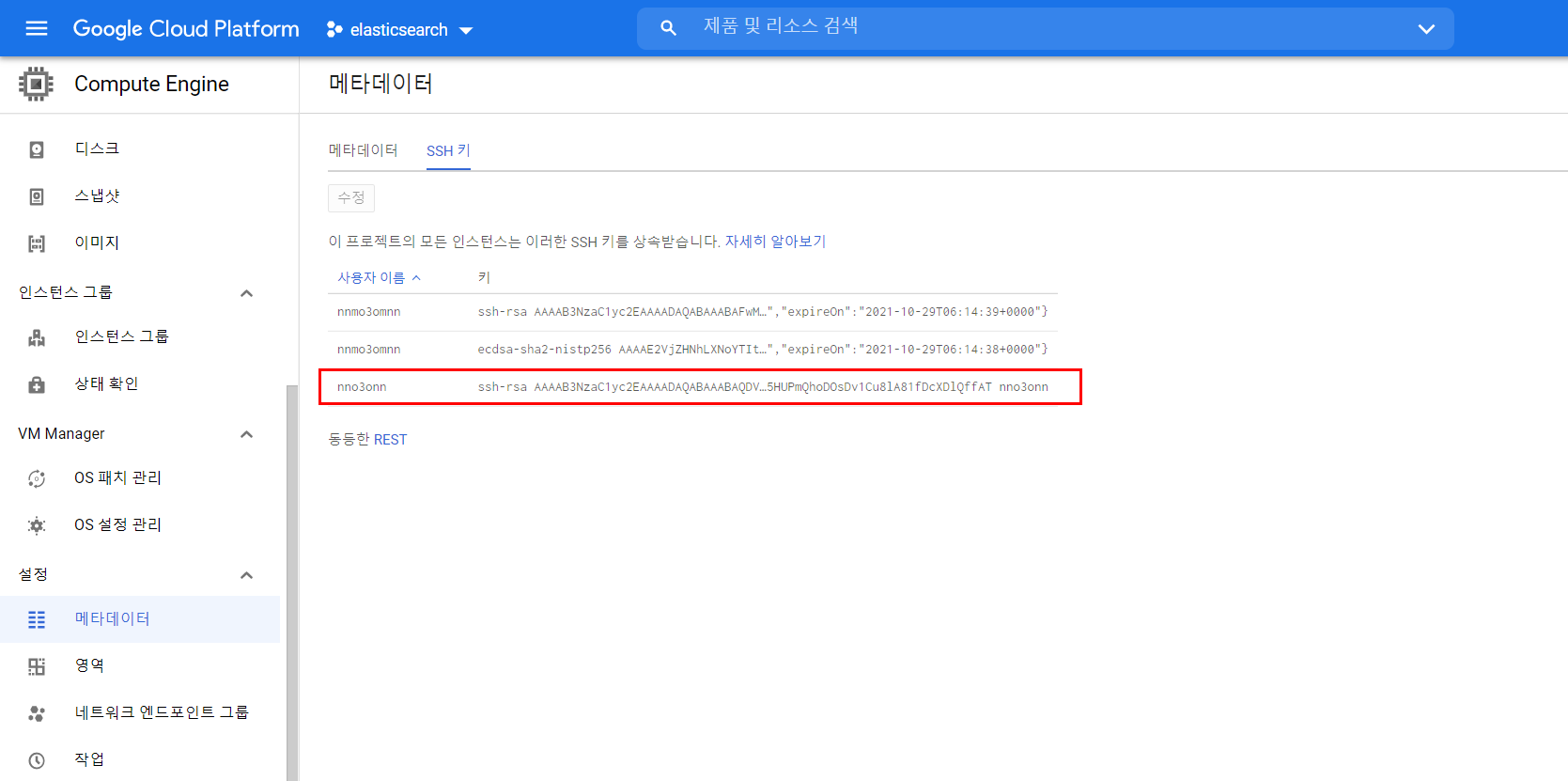Click Compute Engine header title
The height and width of the screenshot is (781, 1568).
152,84
